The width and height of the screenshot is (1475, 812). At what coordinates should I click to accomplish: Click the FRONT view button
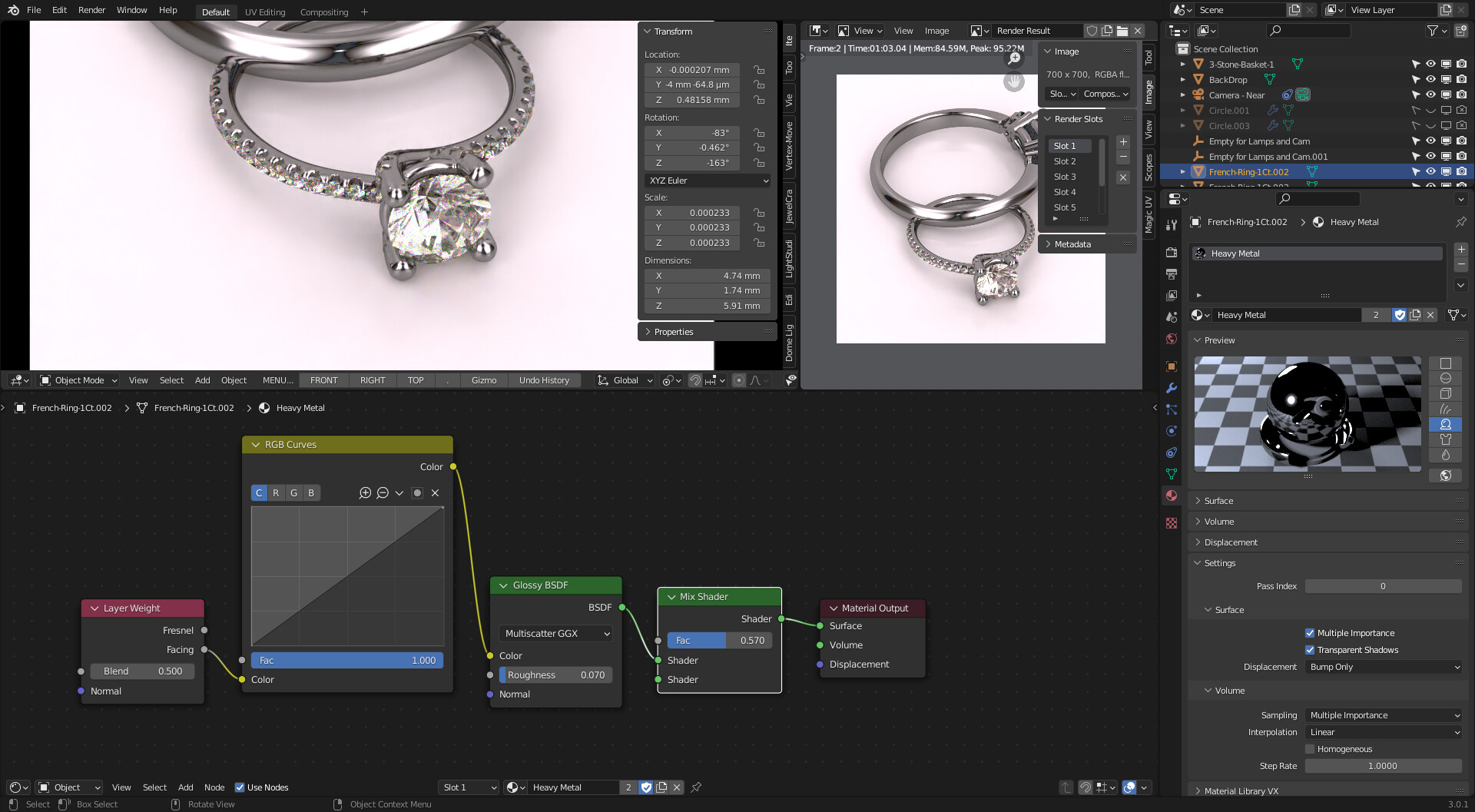(x=323, y=379)
